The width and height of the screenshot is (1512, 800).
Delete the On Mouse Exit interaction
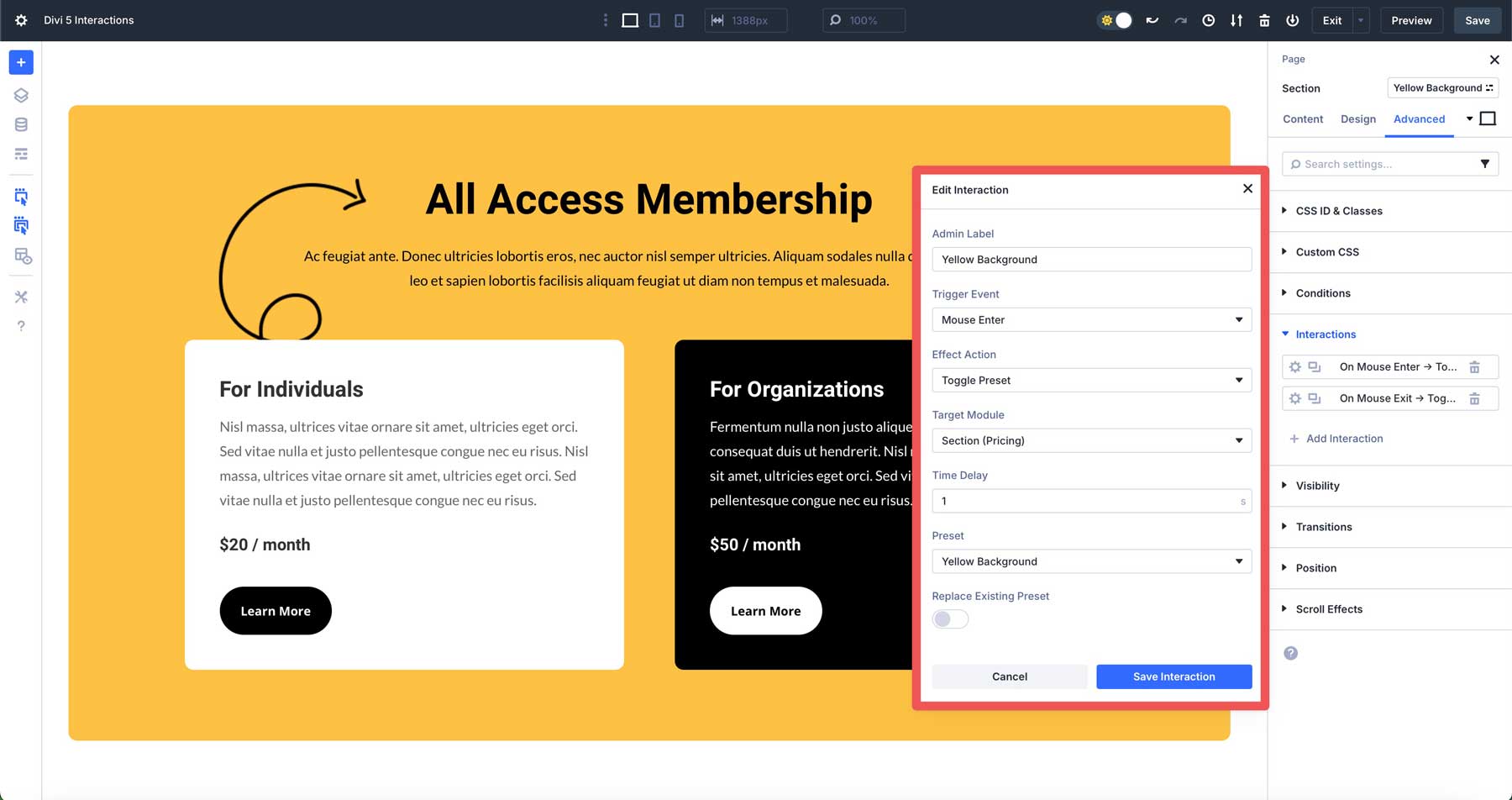tap(1476, 397)
